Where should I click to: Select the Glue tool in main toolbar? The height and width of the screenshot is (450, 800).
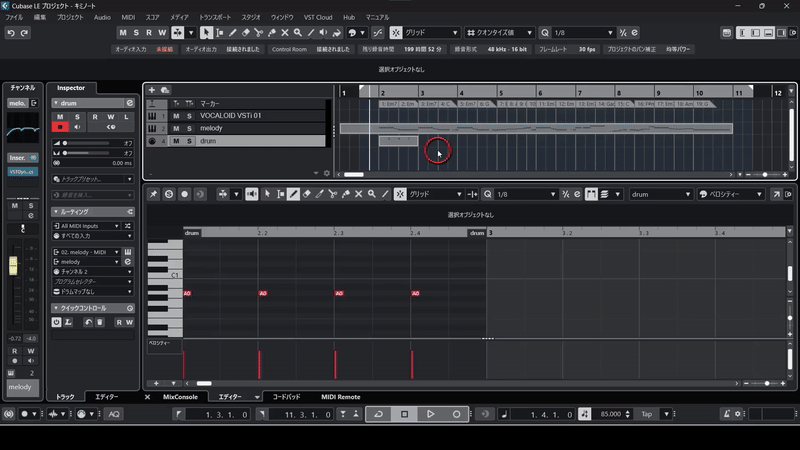pyautogui.click(x=272, y=33)
